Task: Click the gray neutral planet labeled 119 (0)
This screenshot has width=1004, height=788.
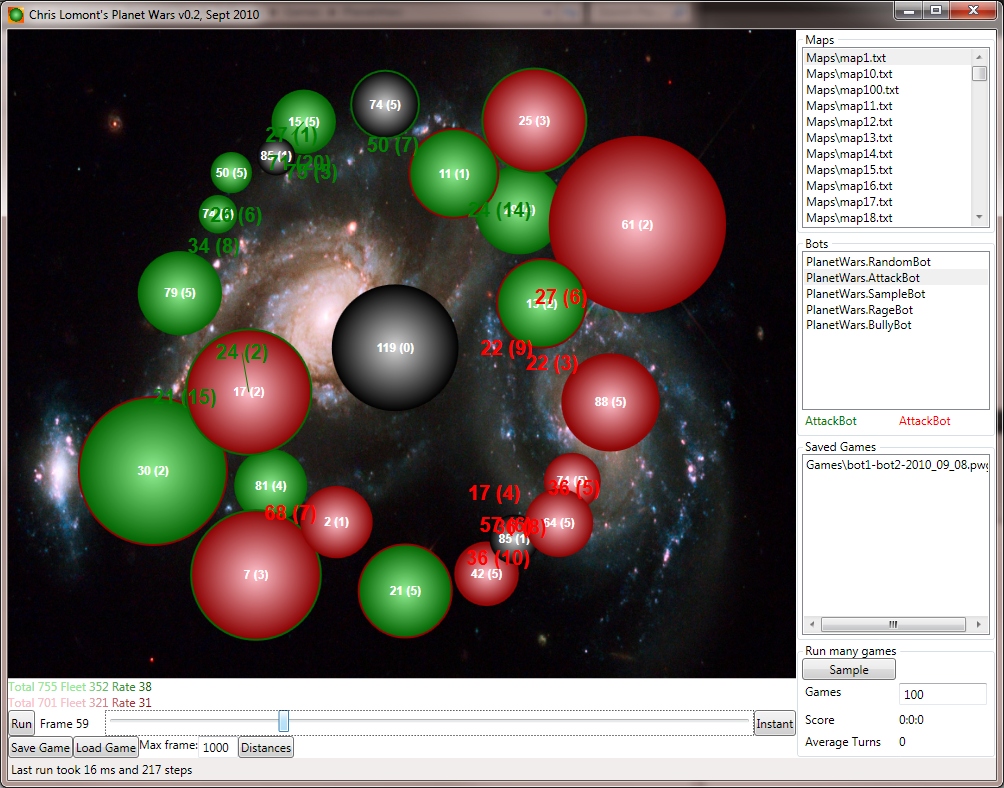Action: tap(394, 347)
